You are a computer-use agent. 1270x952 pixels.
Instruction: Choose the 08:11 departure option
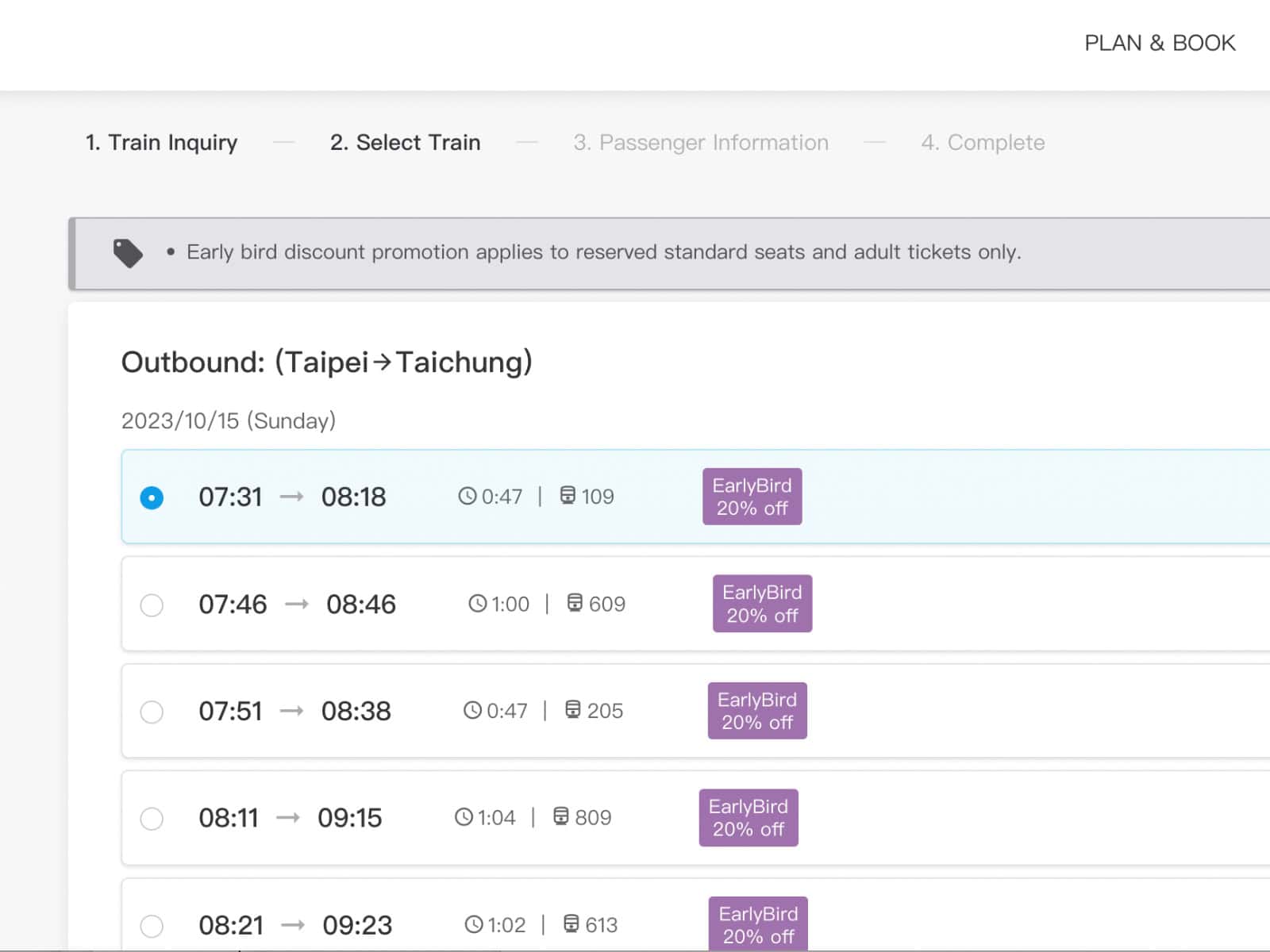tap(152, 819)
